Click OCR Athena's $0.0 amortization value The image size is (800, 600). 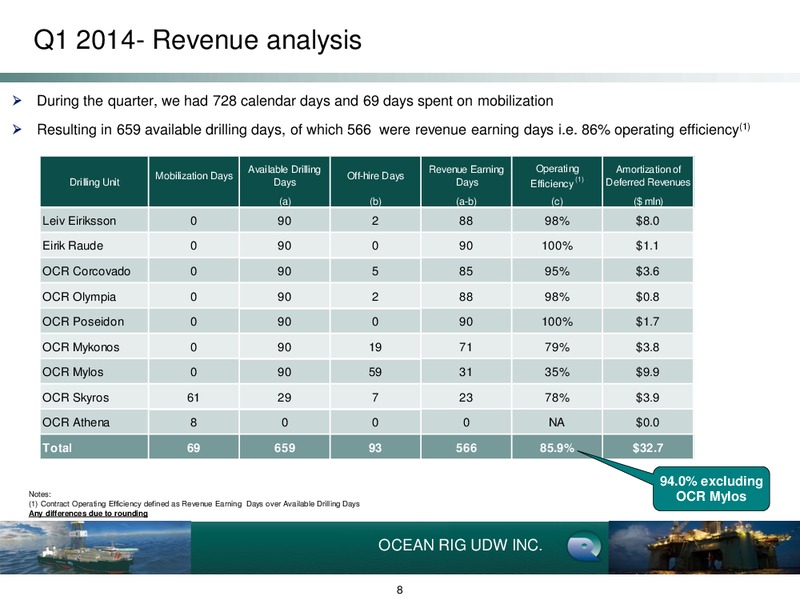(647, 422)
